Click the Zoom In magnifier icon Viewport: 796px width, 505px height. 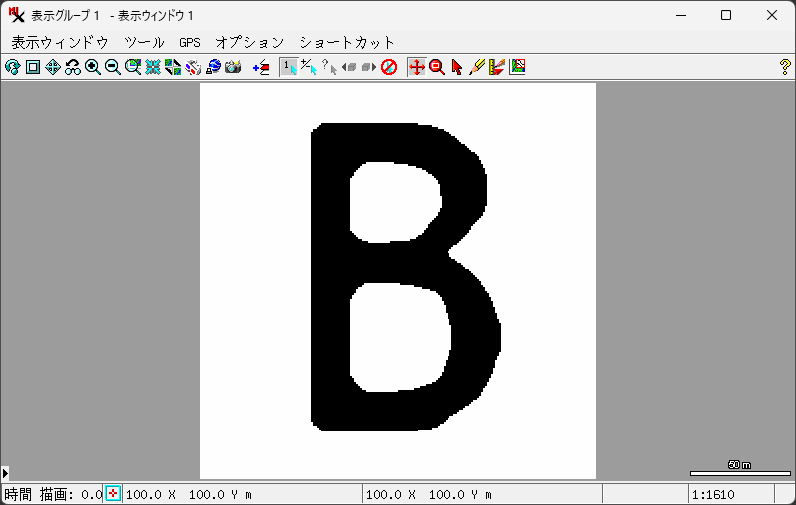pyautogui.click(x=93, y=67)
